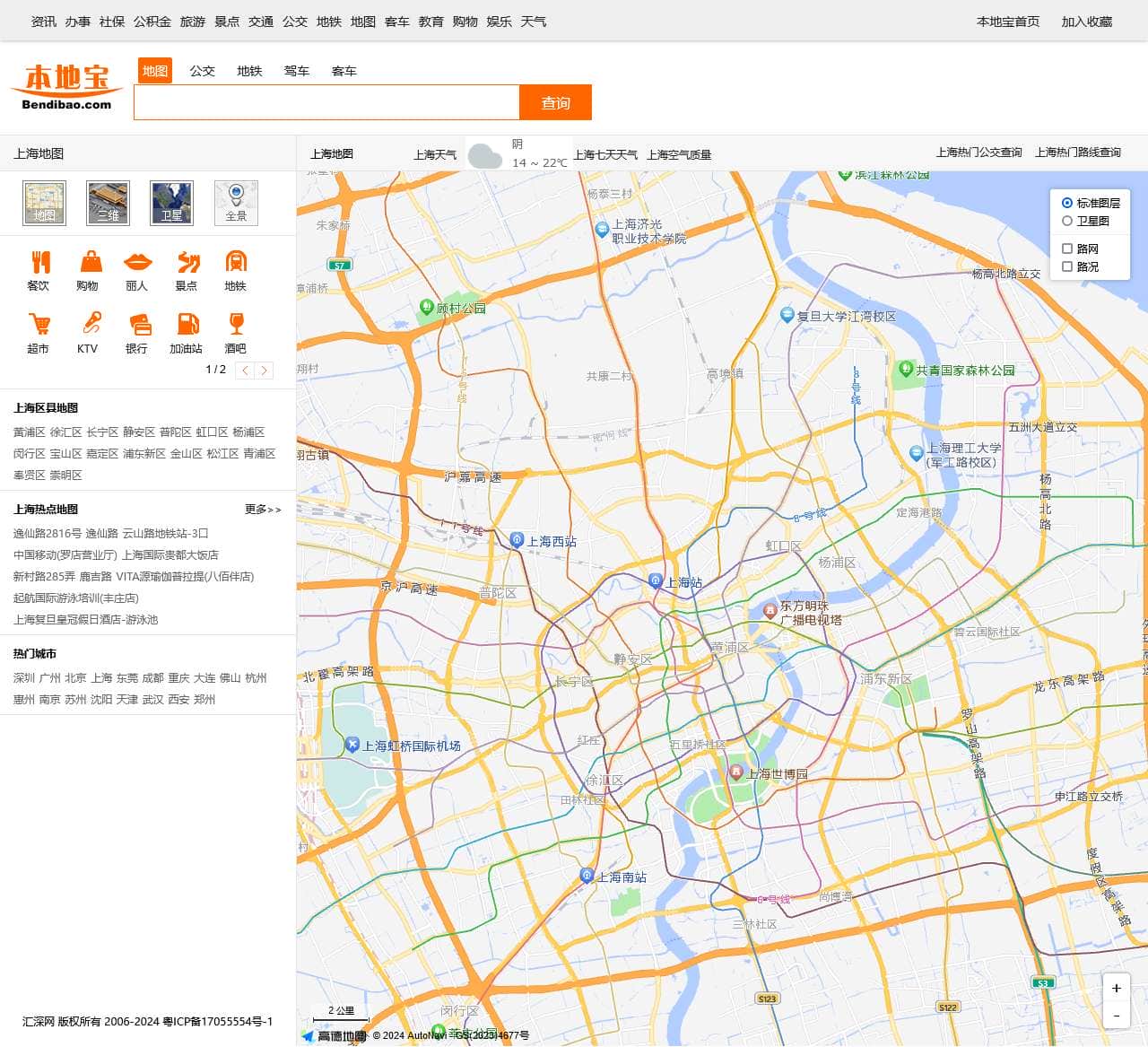Click the 超市 supermarket cart icon
Image resolution: width=1148 pixels, height=1047 pixels.
[x=39, y=325]
